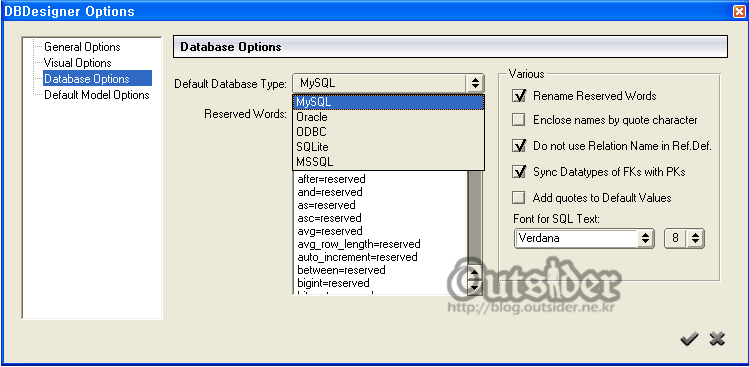Open Visual Options in the tree

pyautogui.click(x=77, y=63)
